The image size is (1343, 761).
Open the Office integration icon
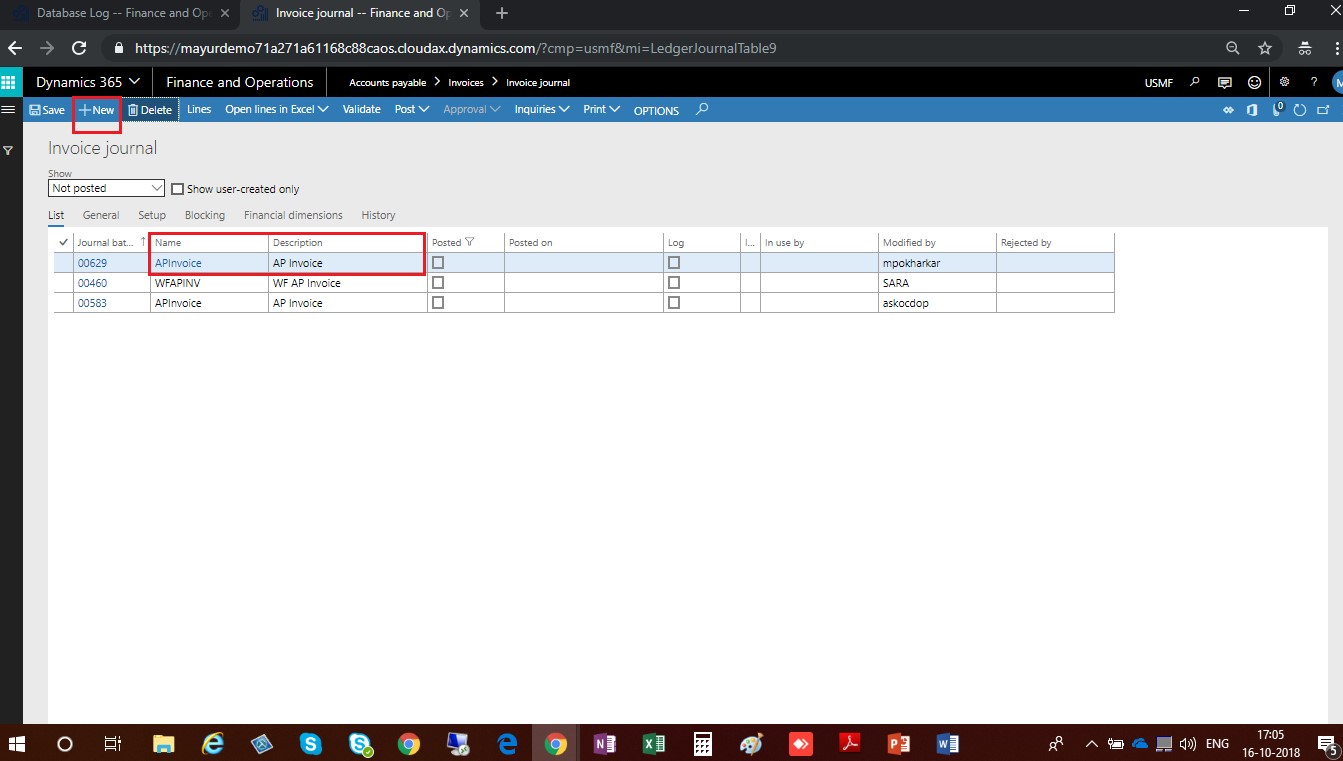(x=1252, y=110)
